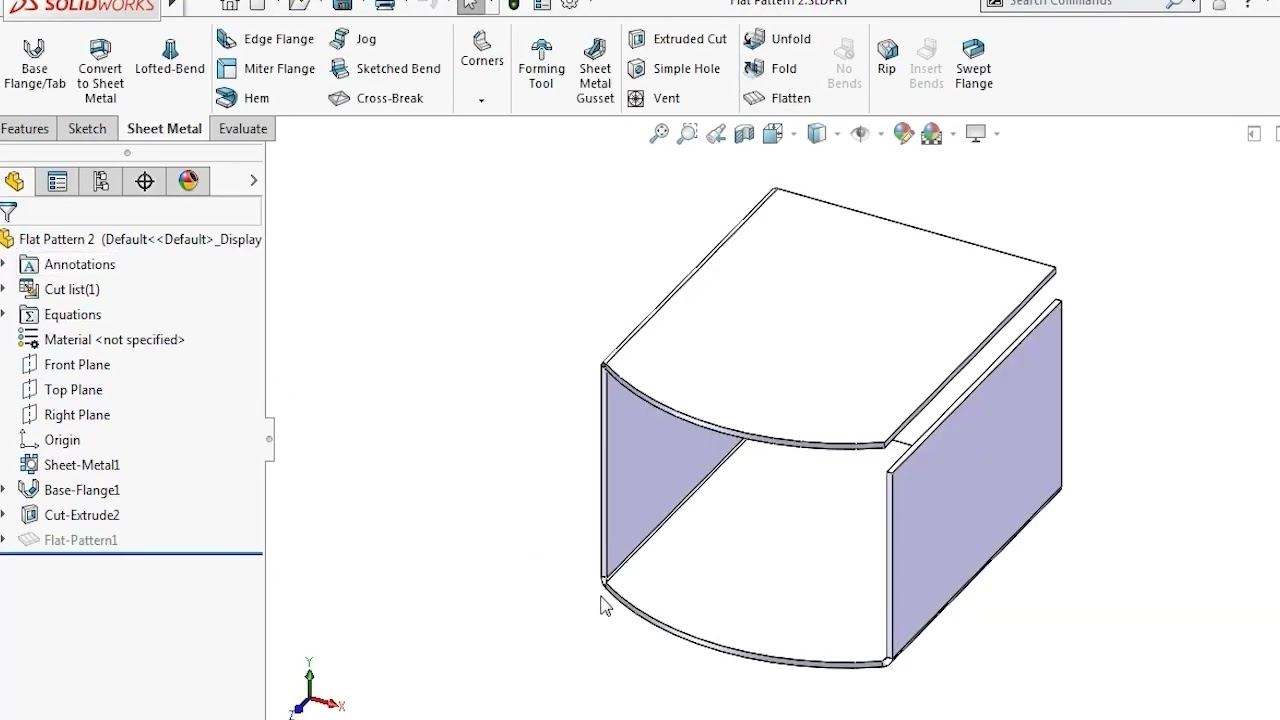The height and width of the screenshot is (720, 1280).
Task: Select the Right Plane
Action: pos(65,414)
